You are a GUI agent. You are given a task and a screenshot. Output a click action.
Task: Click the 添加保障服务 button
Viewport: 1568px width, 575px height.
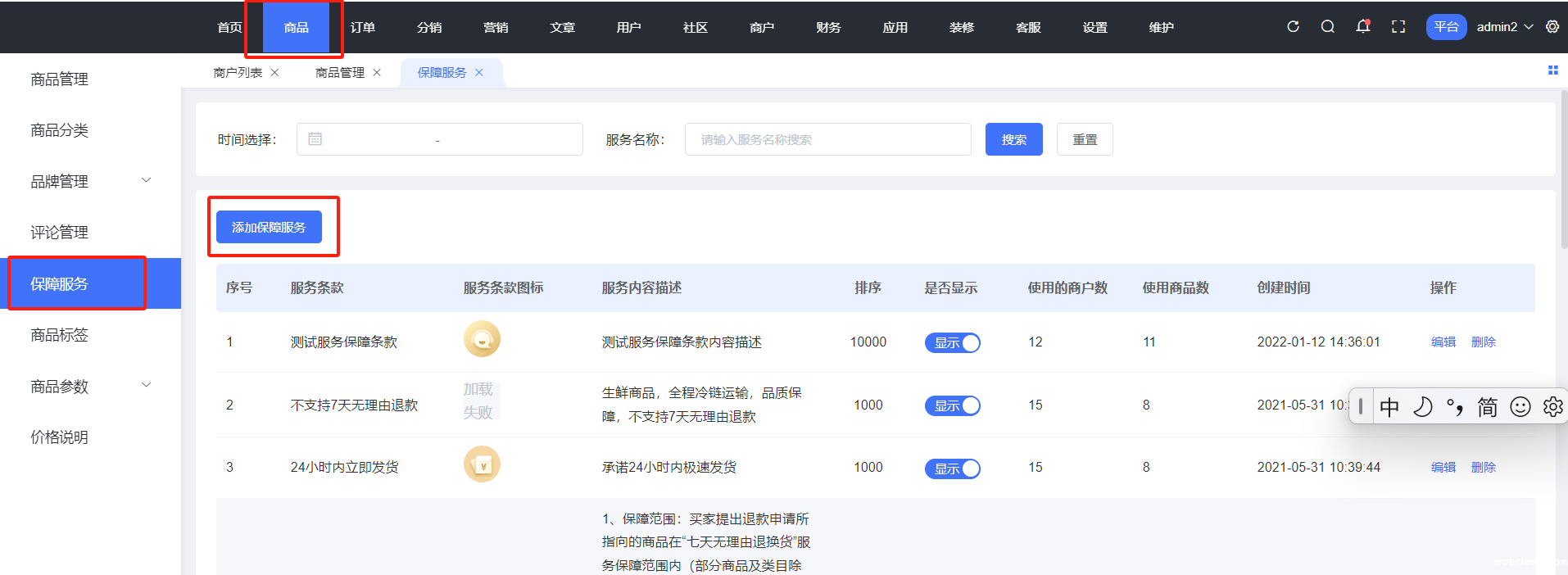coord(269,227)
